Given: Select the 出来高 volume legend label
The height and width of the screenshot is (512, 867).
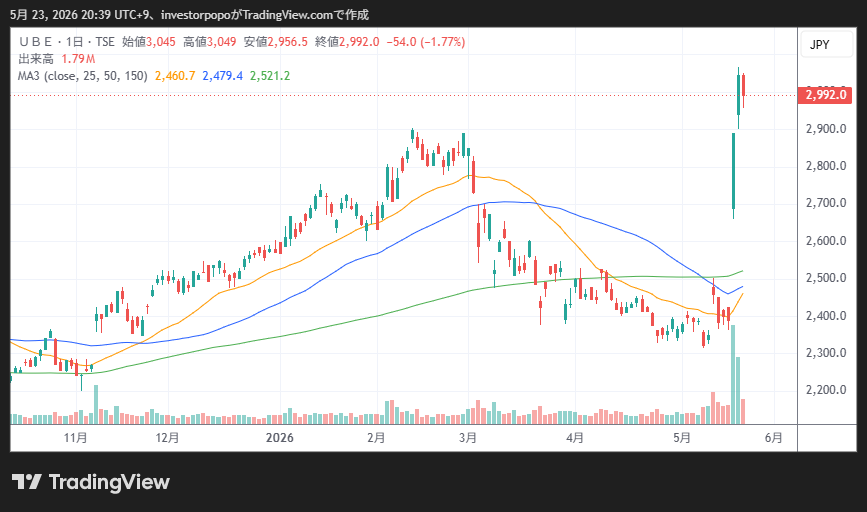Looking at the screenshot, I should pos(36,59).
